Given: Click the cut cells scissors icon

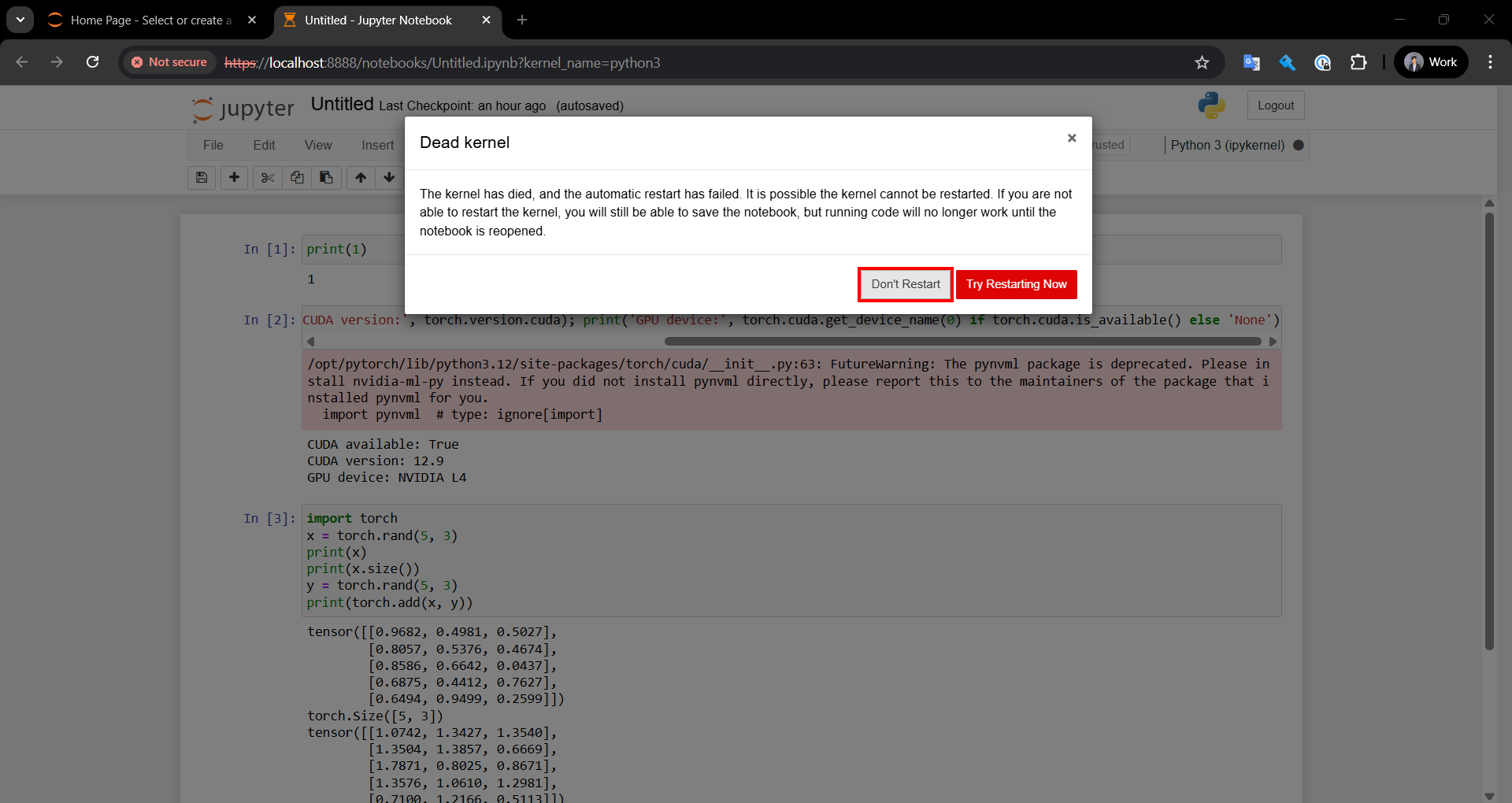Looking at the screenshot, I should 268,178.
